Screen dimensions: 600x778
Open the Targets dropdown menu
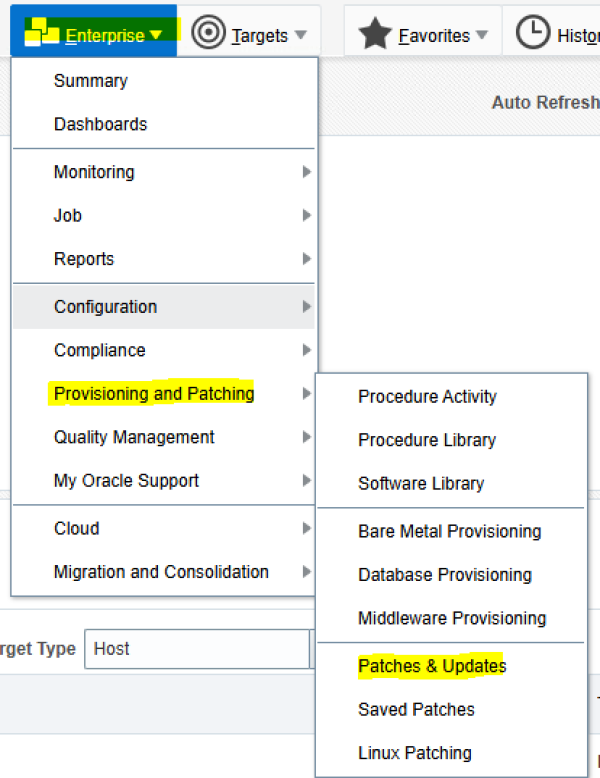coord(259,36)
